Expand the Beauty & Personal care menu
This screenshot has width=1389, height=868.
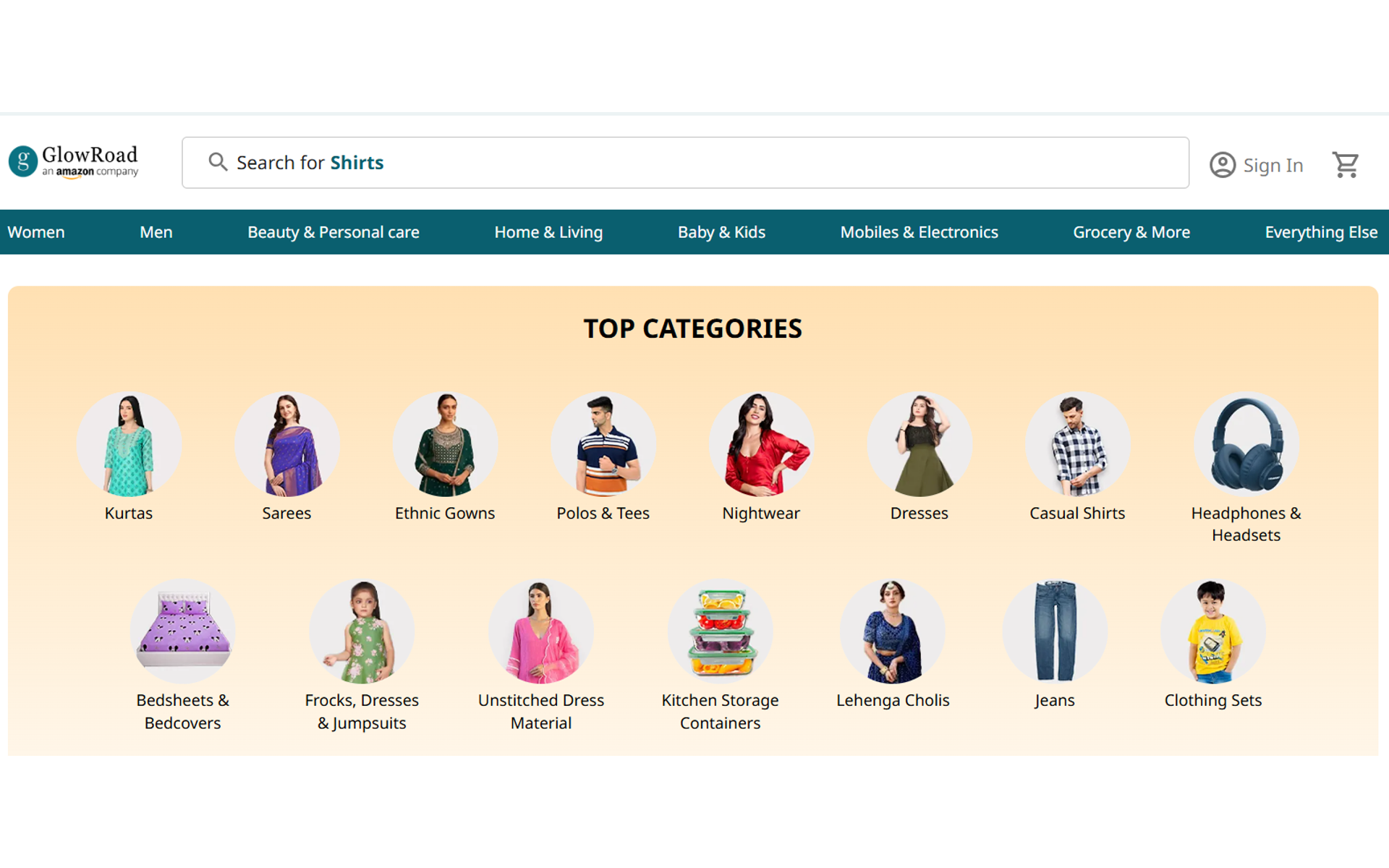click(334, 232)
